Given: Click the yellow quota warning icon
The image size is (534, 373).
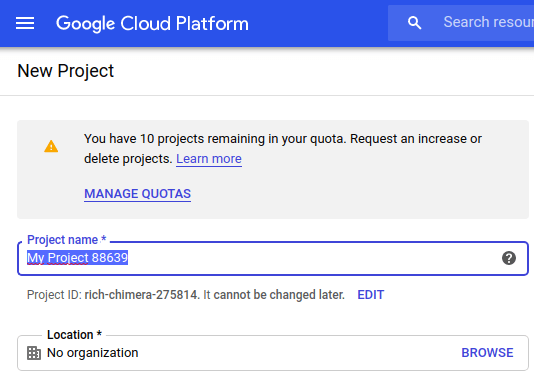Looking at the screenshot, I should pos(51,146).
